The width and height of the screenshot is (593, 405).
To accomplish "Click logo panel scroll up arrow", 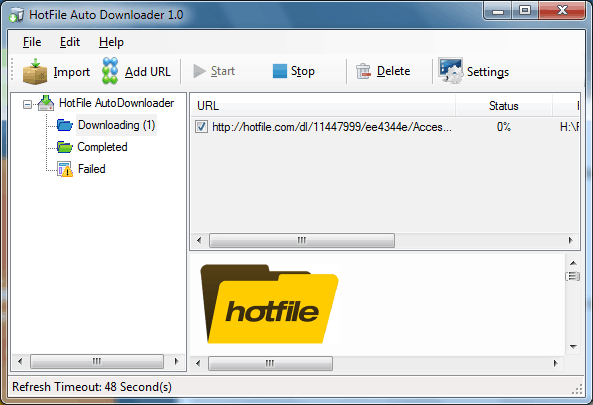I will 573,263.
